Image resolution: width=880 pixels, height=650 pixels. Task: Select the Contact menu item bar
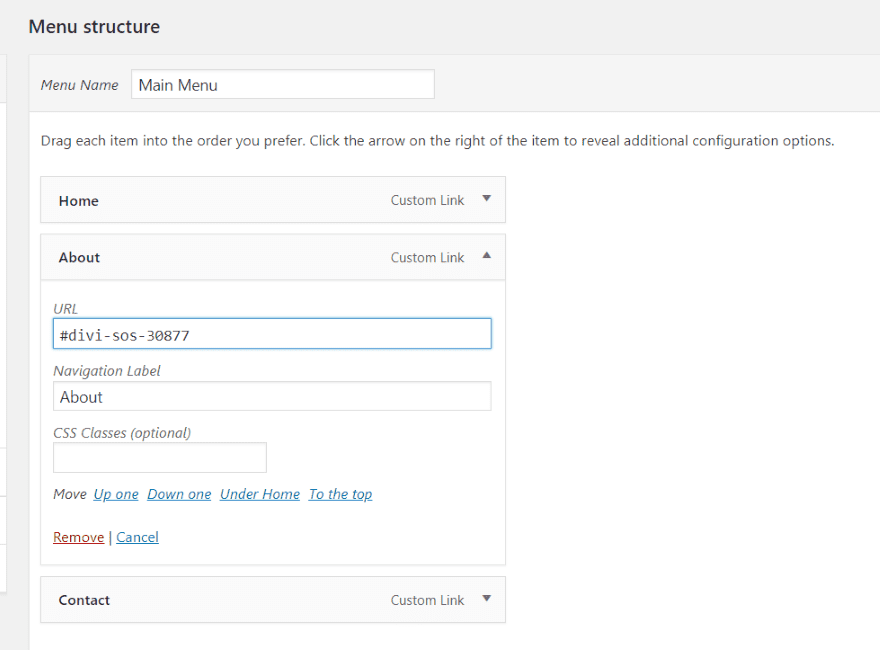point(273,599)
